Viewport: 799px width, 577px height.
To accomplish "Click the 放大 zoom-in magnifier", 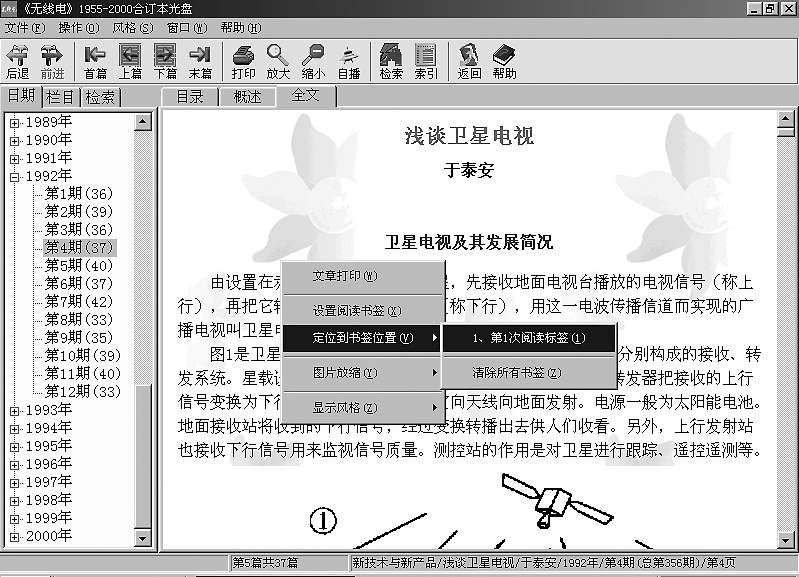I will [278, 62].
